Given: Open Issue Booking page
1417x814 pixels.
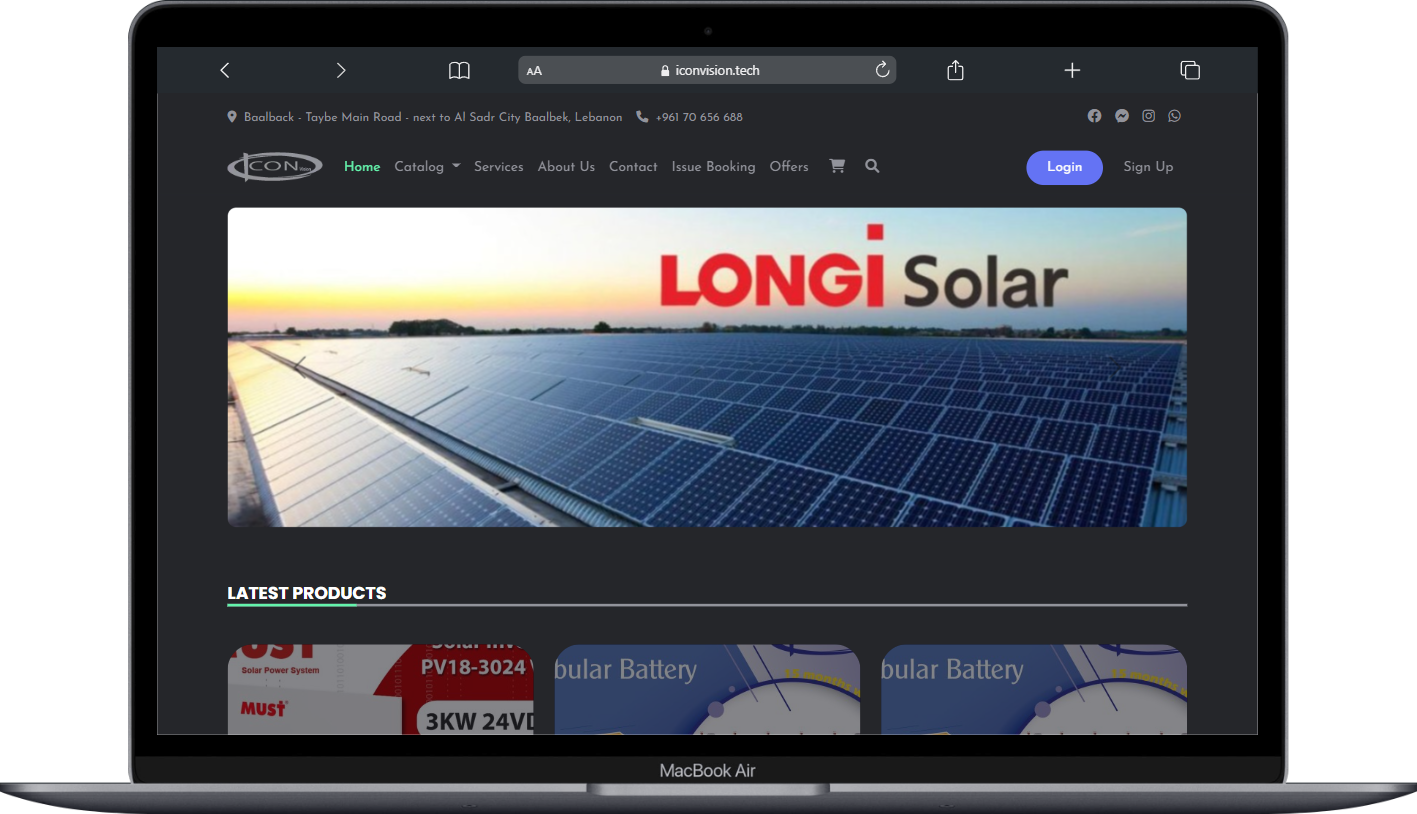Looking at the screenshot, I should [713, 167].
